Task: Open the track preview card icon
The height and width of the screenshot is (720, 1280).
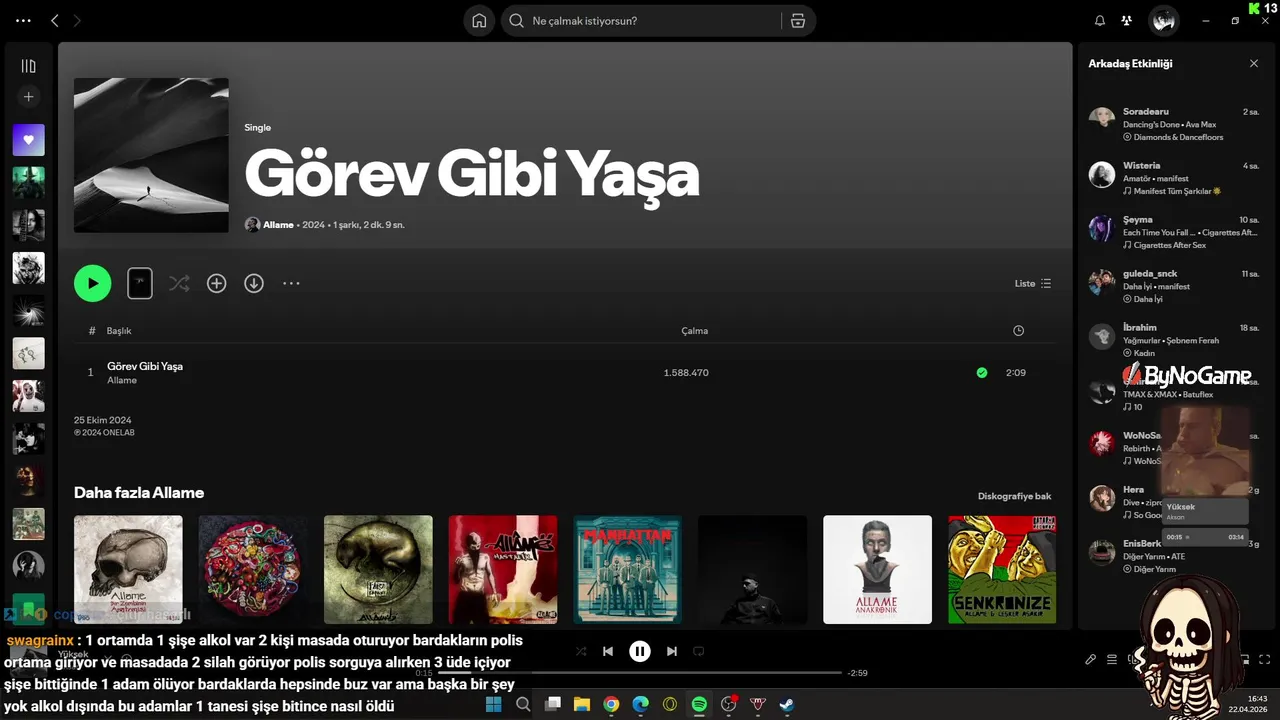Action: coord(140,283)
